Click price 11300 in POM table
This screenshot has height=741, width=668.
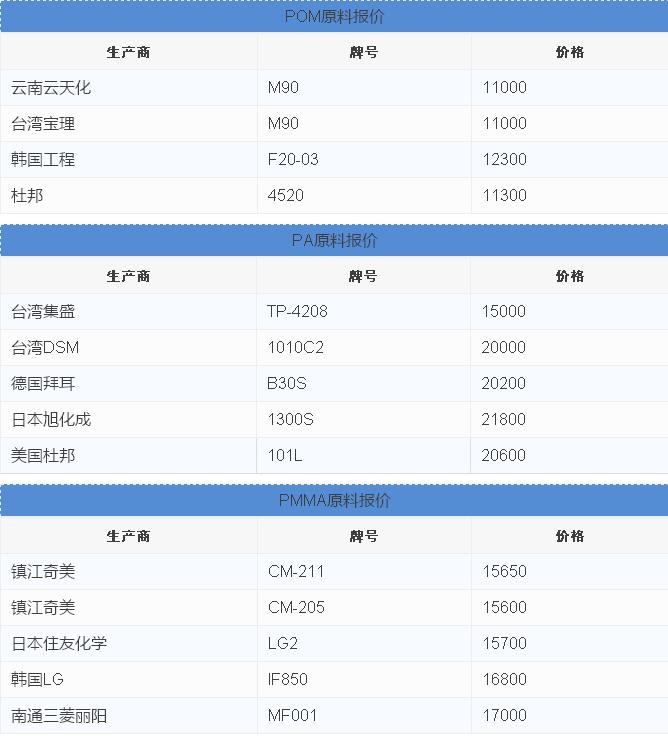click(570, 195)
